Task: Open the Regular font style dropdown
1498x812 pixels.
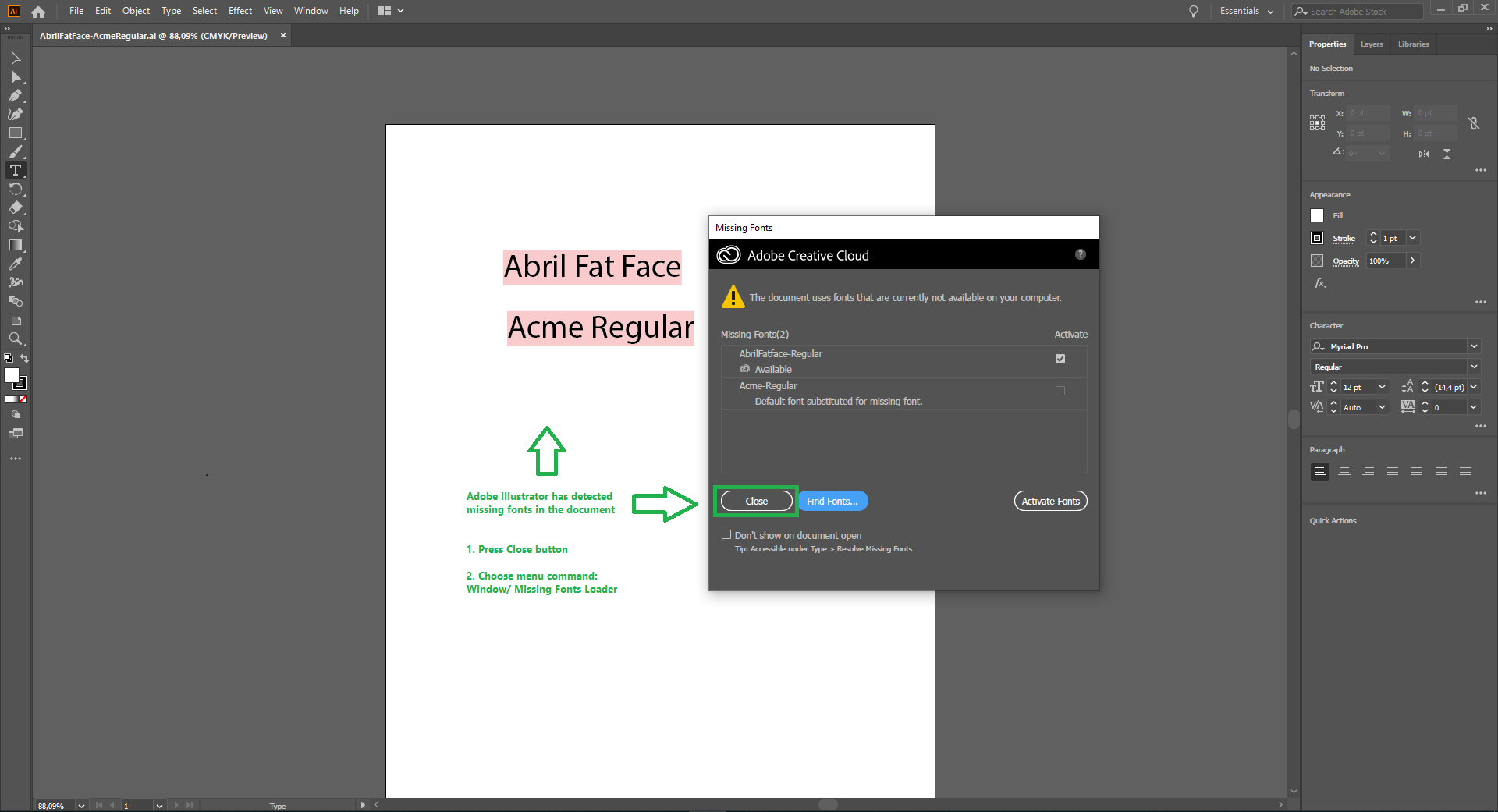Action: click(1474, 367)
